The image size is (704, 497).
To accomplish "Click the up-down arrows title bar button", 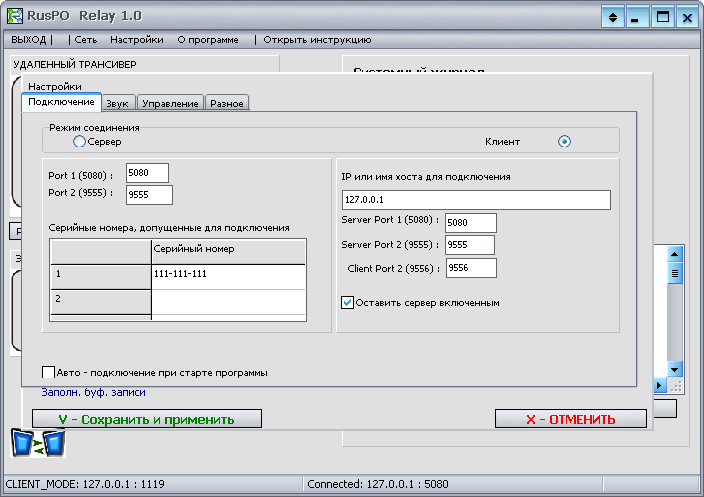I will 613,17.
